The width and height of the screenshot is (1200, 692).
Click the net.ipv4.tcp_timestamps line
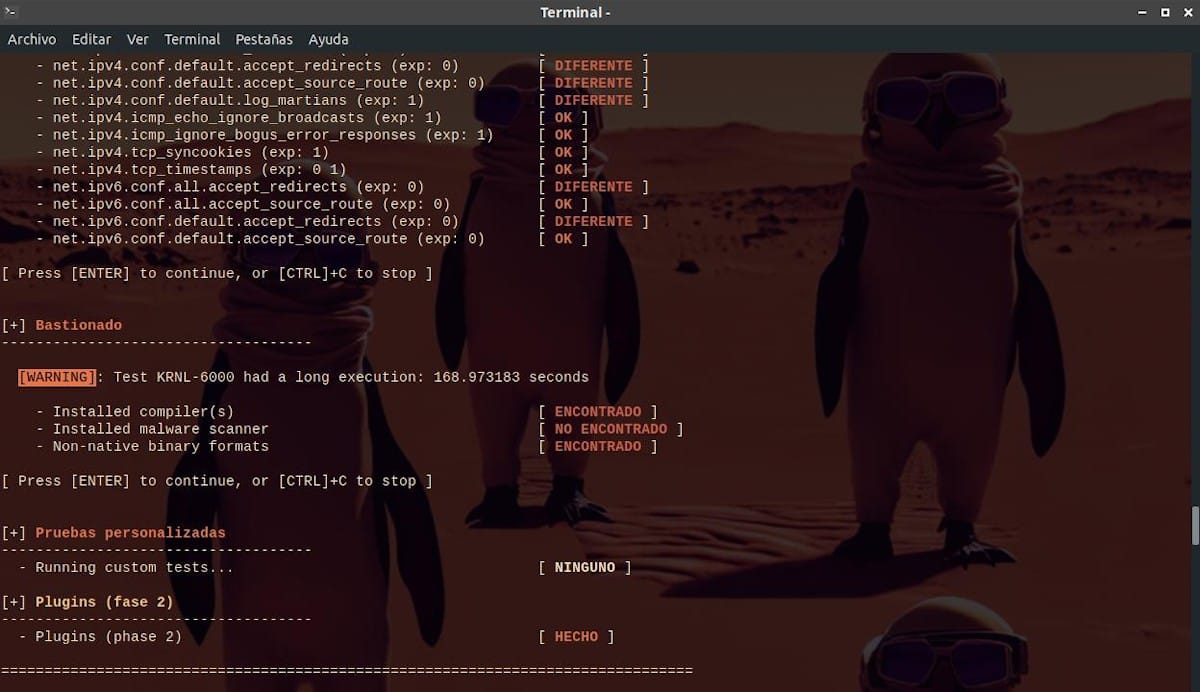190,169
